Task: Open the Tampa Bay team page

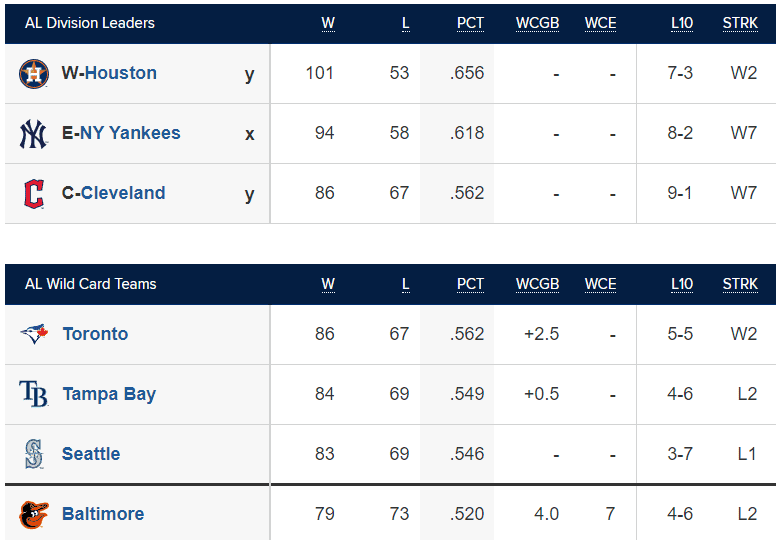Action: 109,394
